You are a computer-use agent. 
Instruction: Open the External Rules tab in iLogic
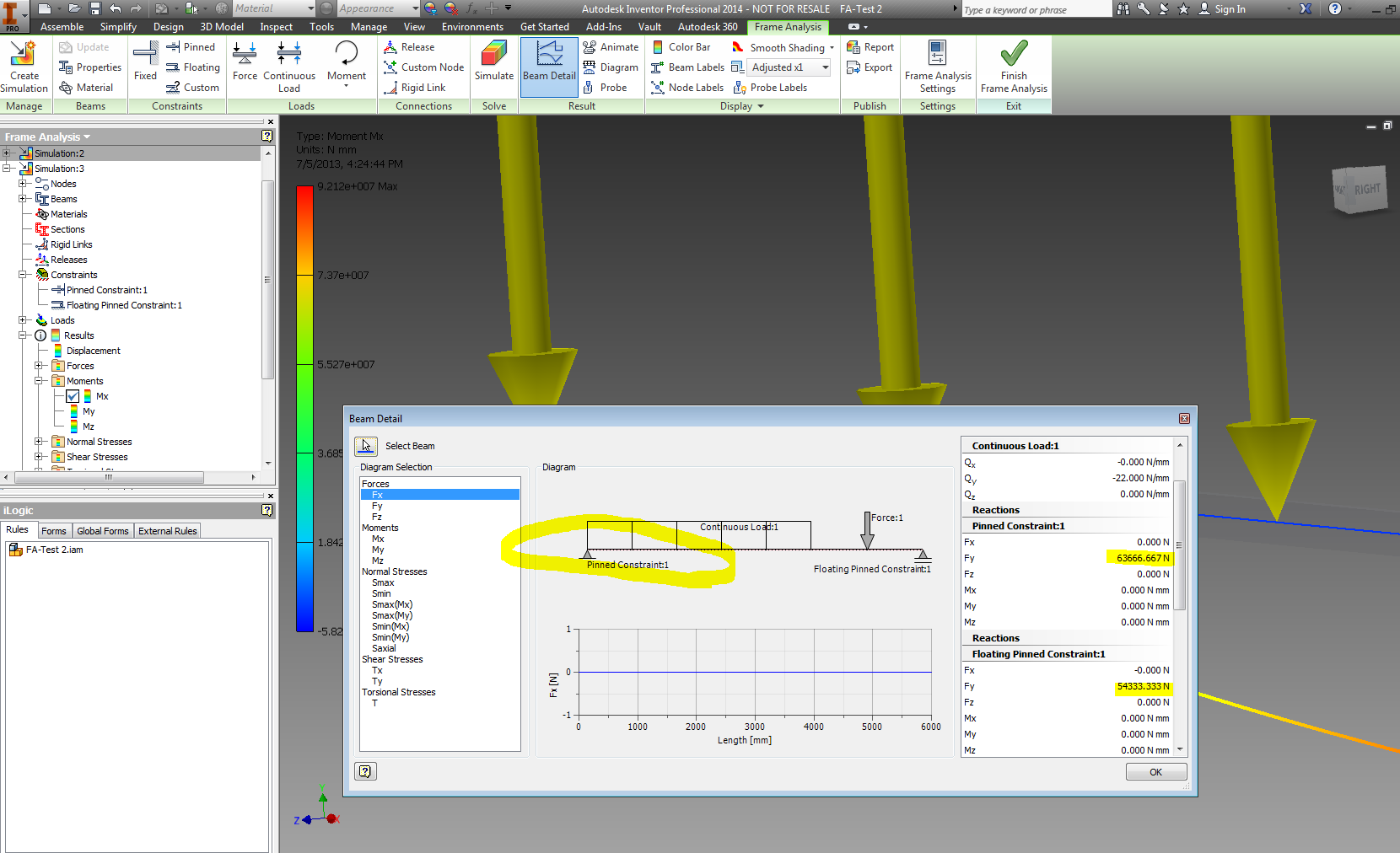pos(167,530)
